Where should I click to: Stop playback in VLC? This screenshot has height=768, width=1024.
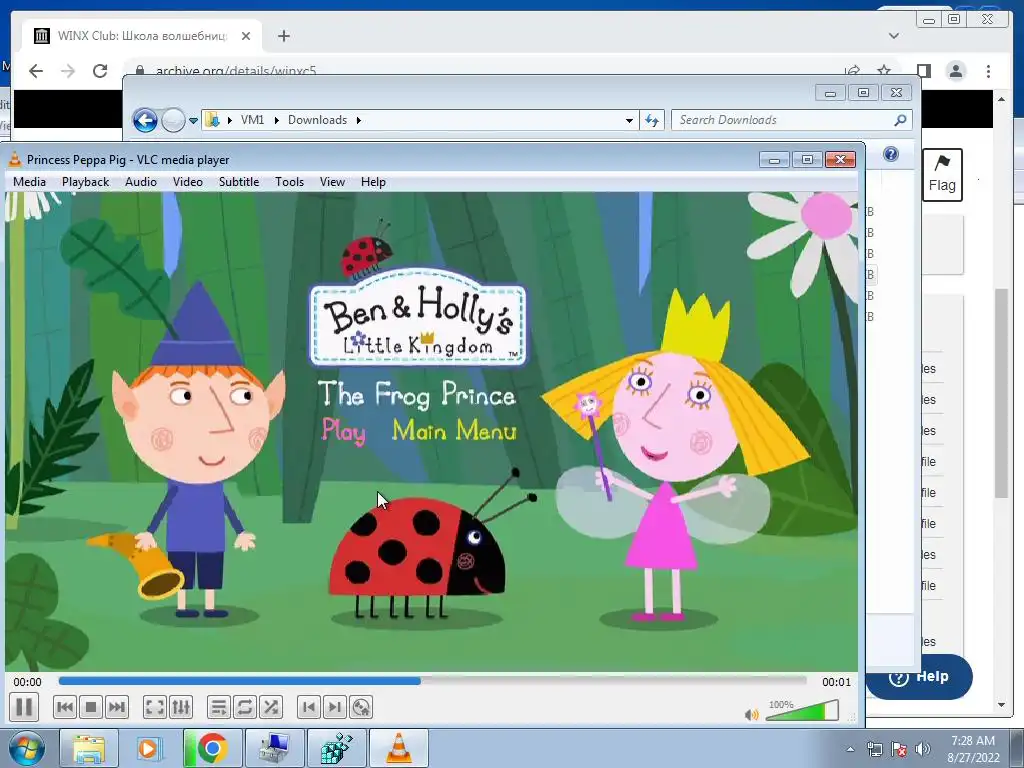[91, 707]
